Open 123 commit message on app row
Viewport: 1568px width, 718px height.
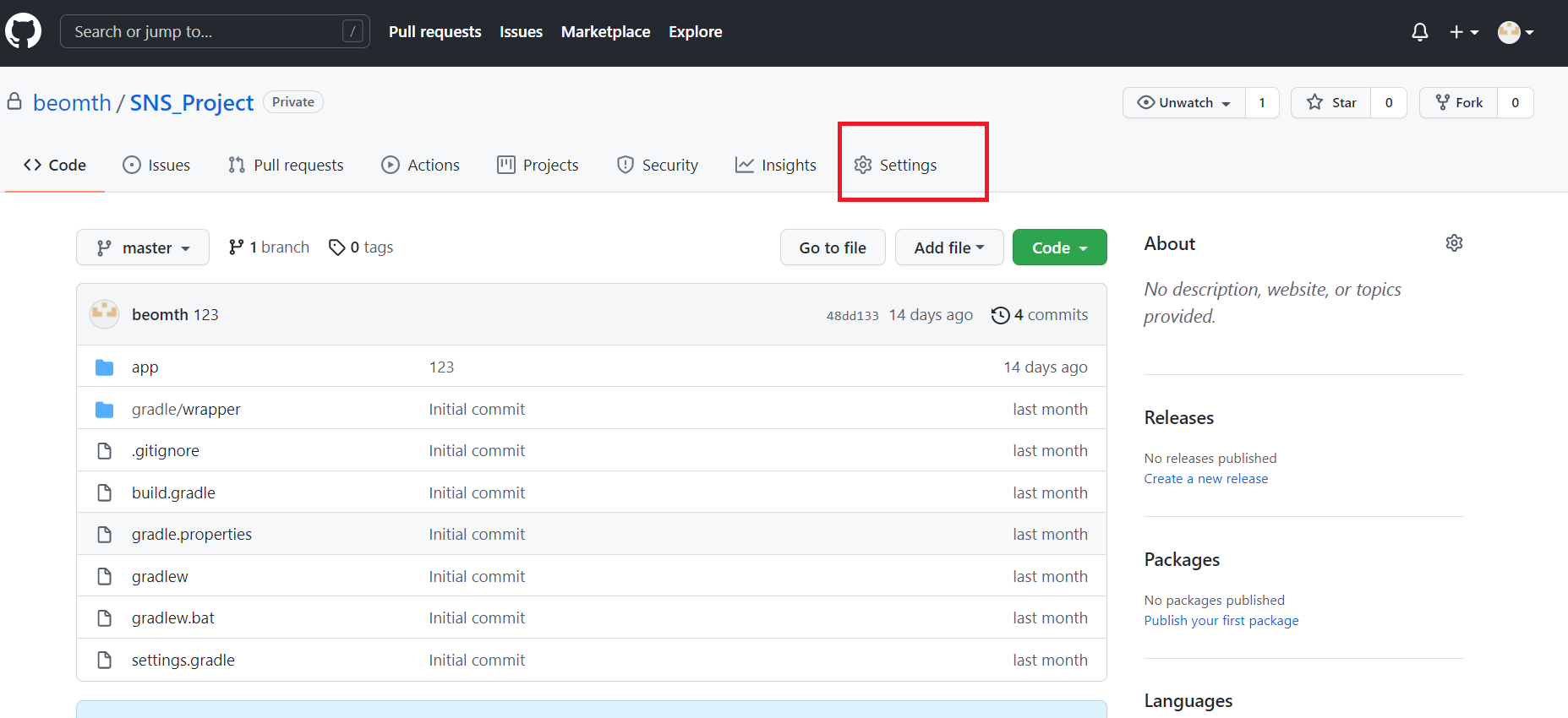(441, 367)
